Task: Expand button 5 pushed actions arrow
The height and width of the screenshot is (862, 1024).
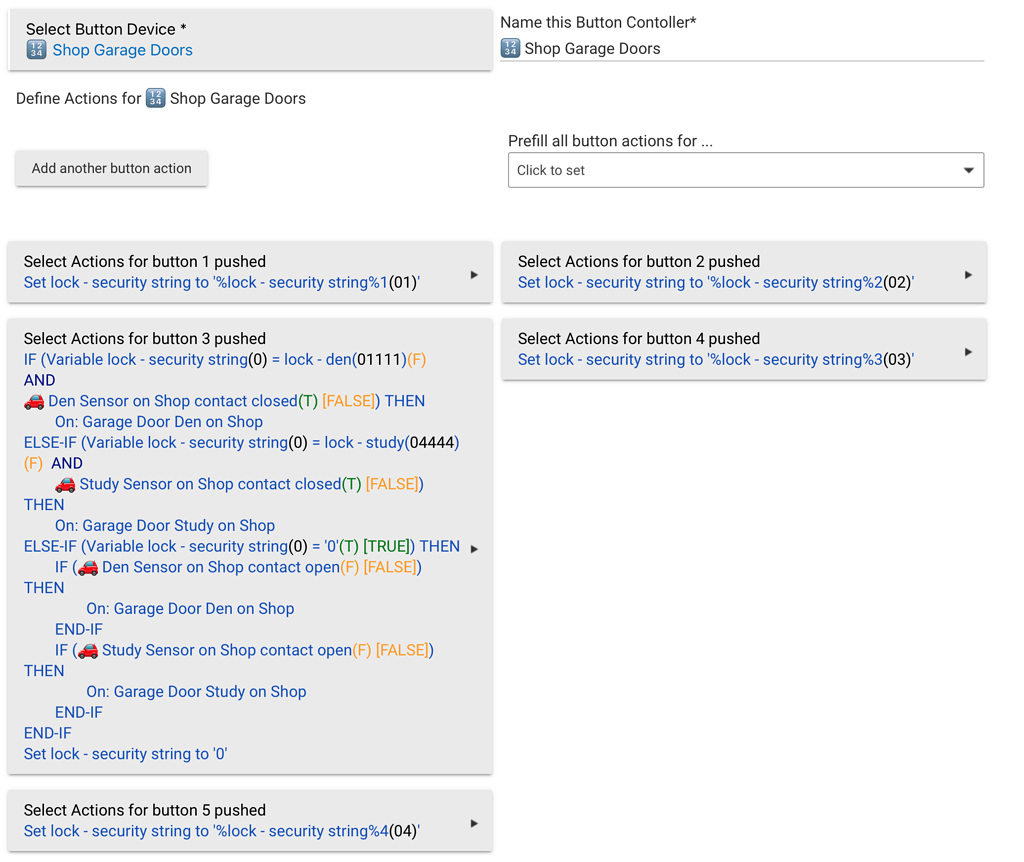Action: (x=474, y=823)
